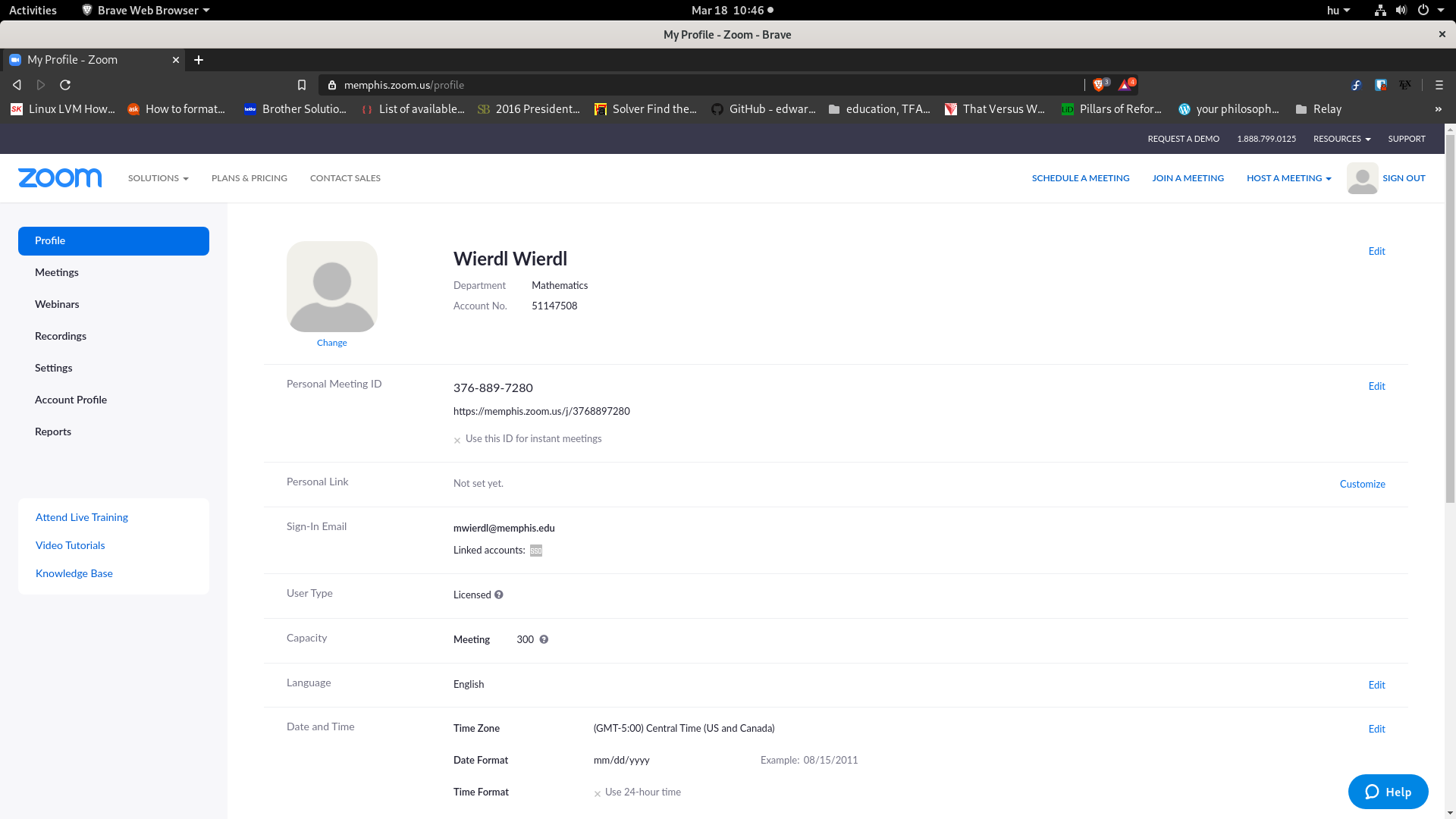Toggle Use 24-hour time option
Viewport: 1456px width, 819px height.
click(638, 792)
